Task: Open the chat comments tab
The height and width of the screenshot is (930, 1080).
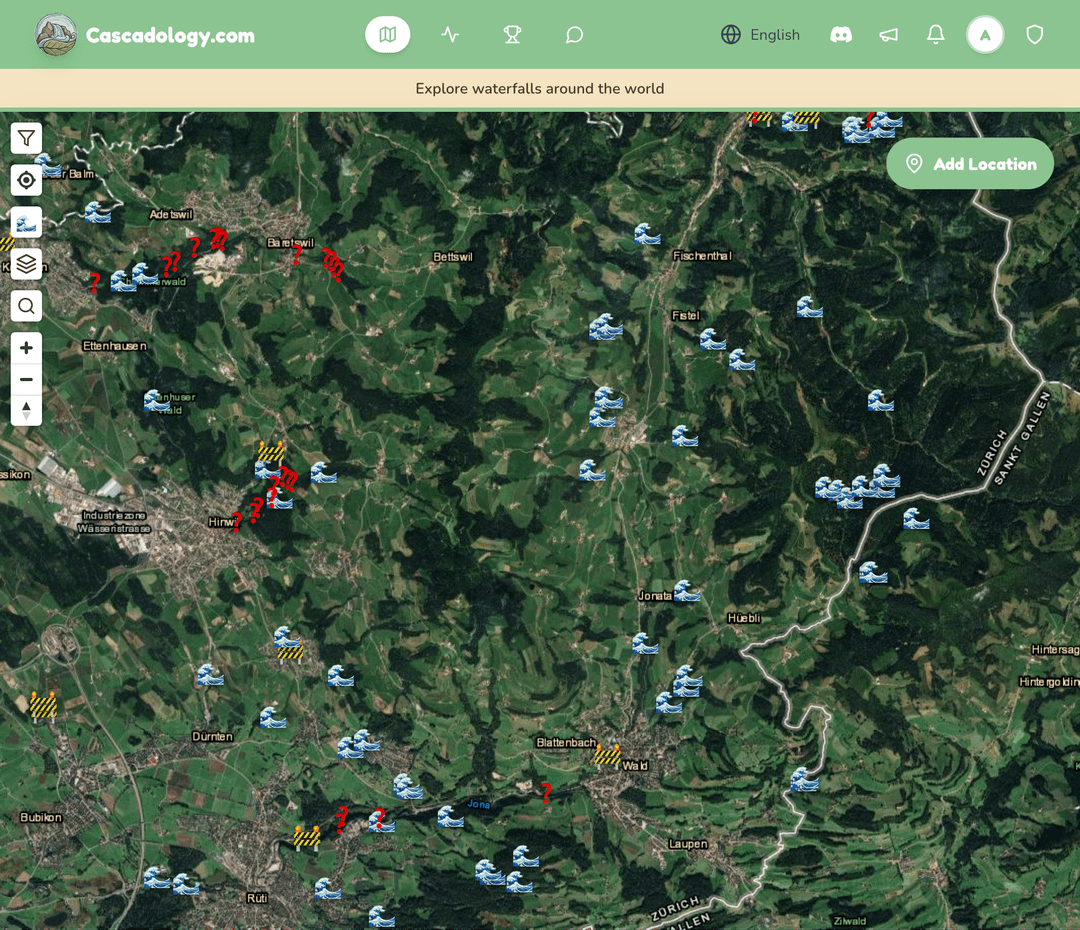Action: (x=574, y=35)
